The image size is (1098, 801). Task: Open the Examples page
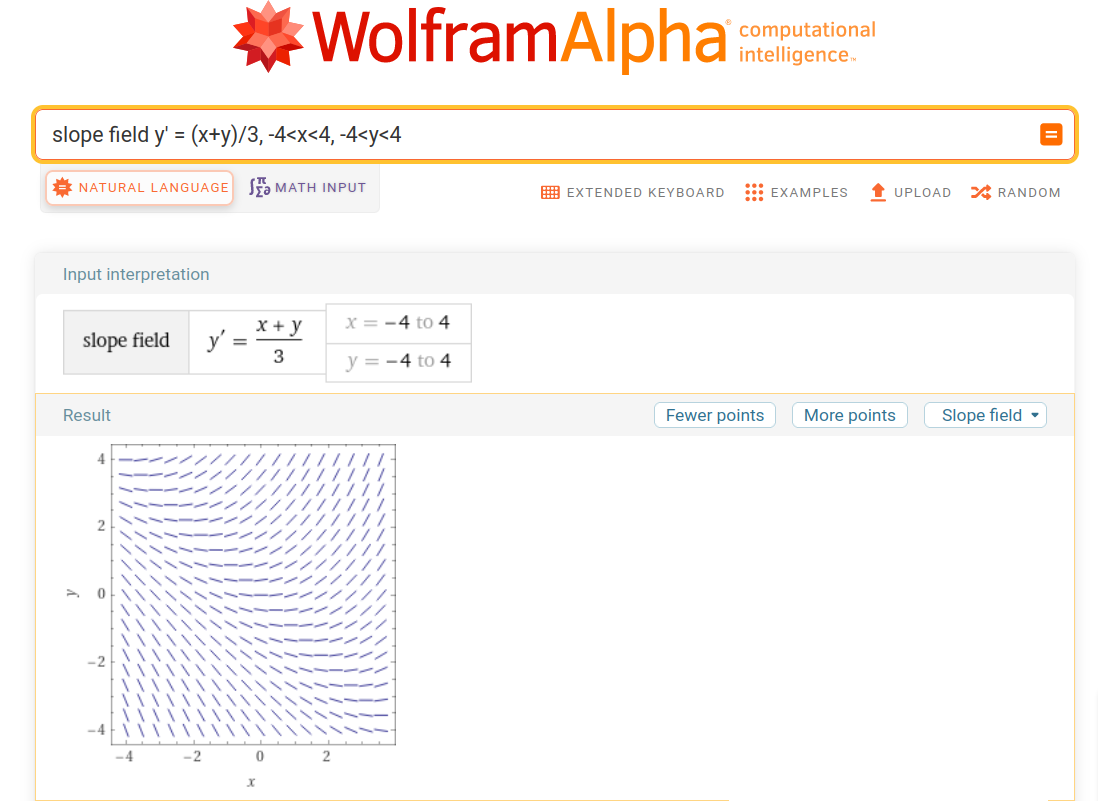click(x=796, y=192)
